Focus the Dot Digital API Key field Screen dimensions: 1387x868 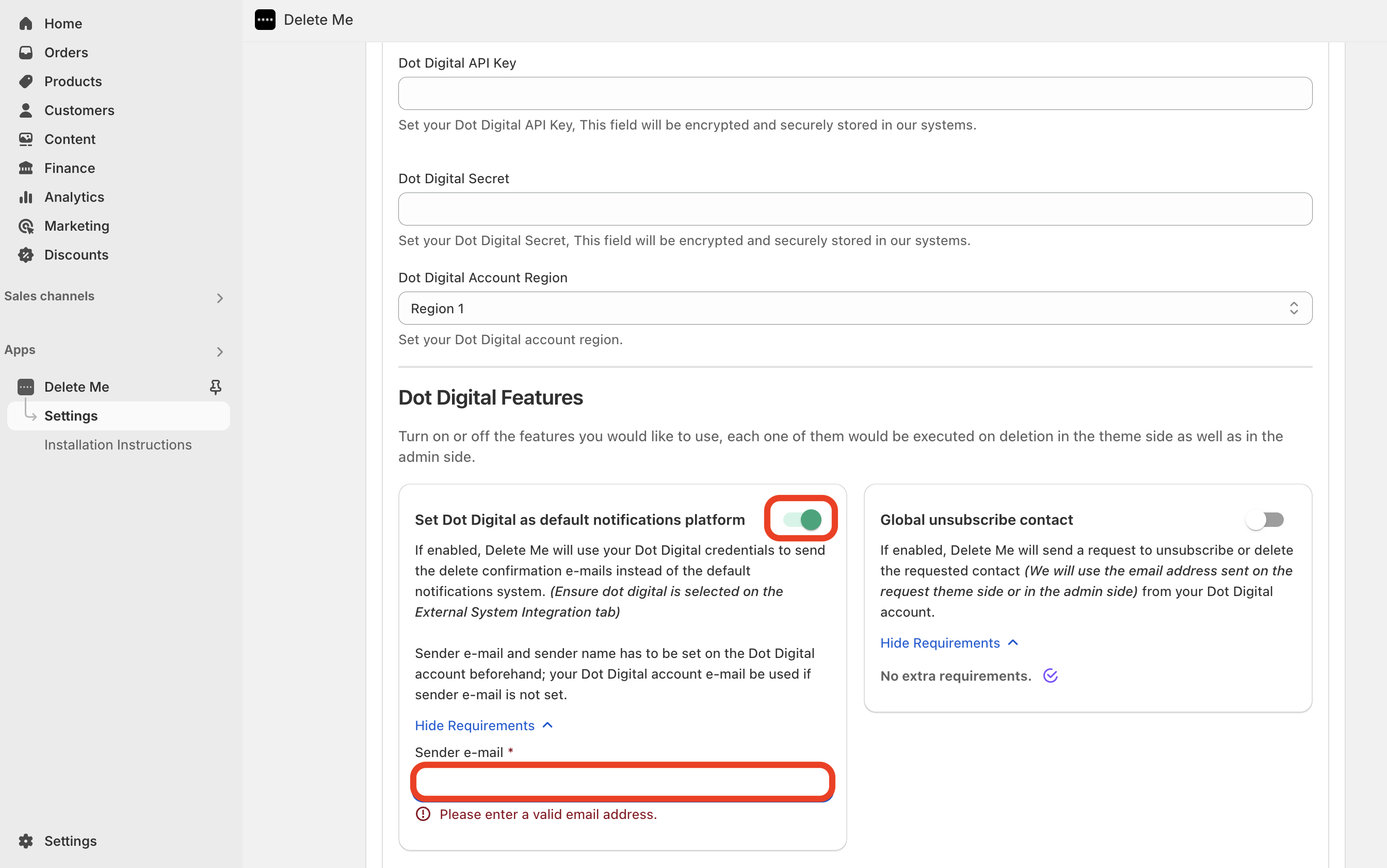click(x=855, y=93)
